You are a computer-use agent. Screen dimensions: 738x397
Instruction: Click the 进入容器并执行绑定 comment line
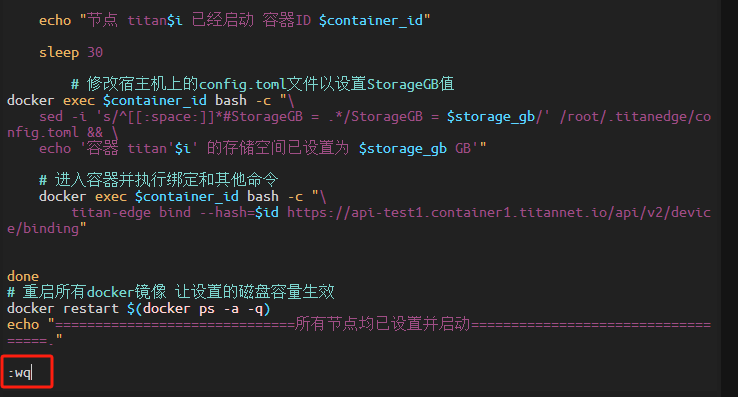[159, 180]
